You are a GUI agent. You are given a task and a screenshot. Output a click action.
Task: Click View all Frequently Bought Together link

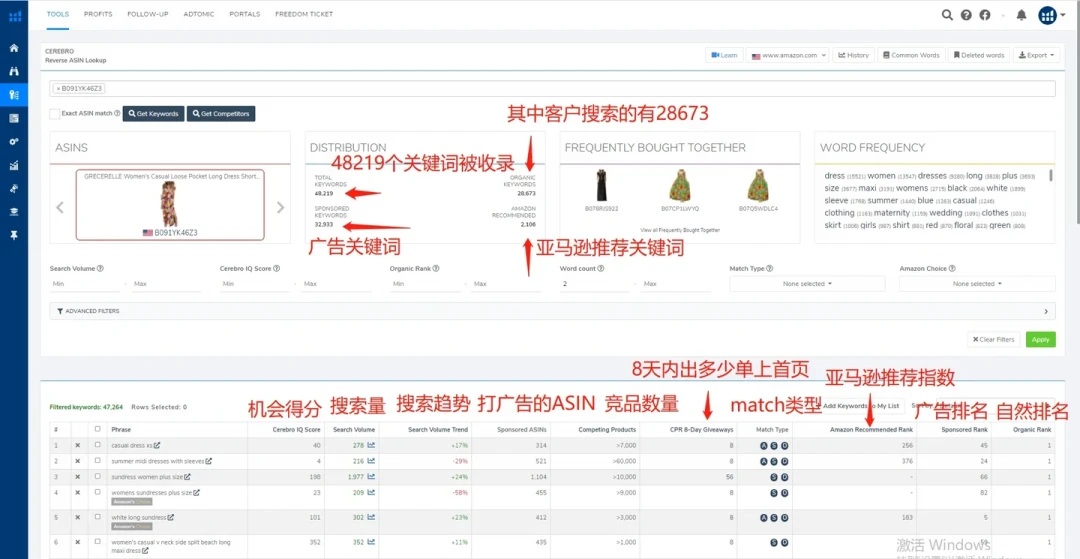coord(680,230)
